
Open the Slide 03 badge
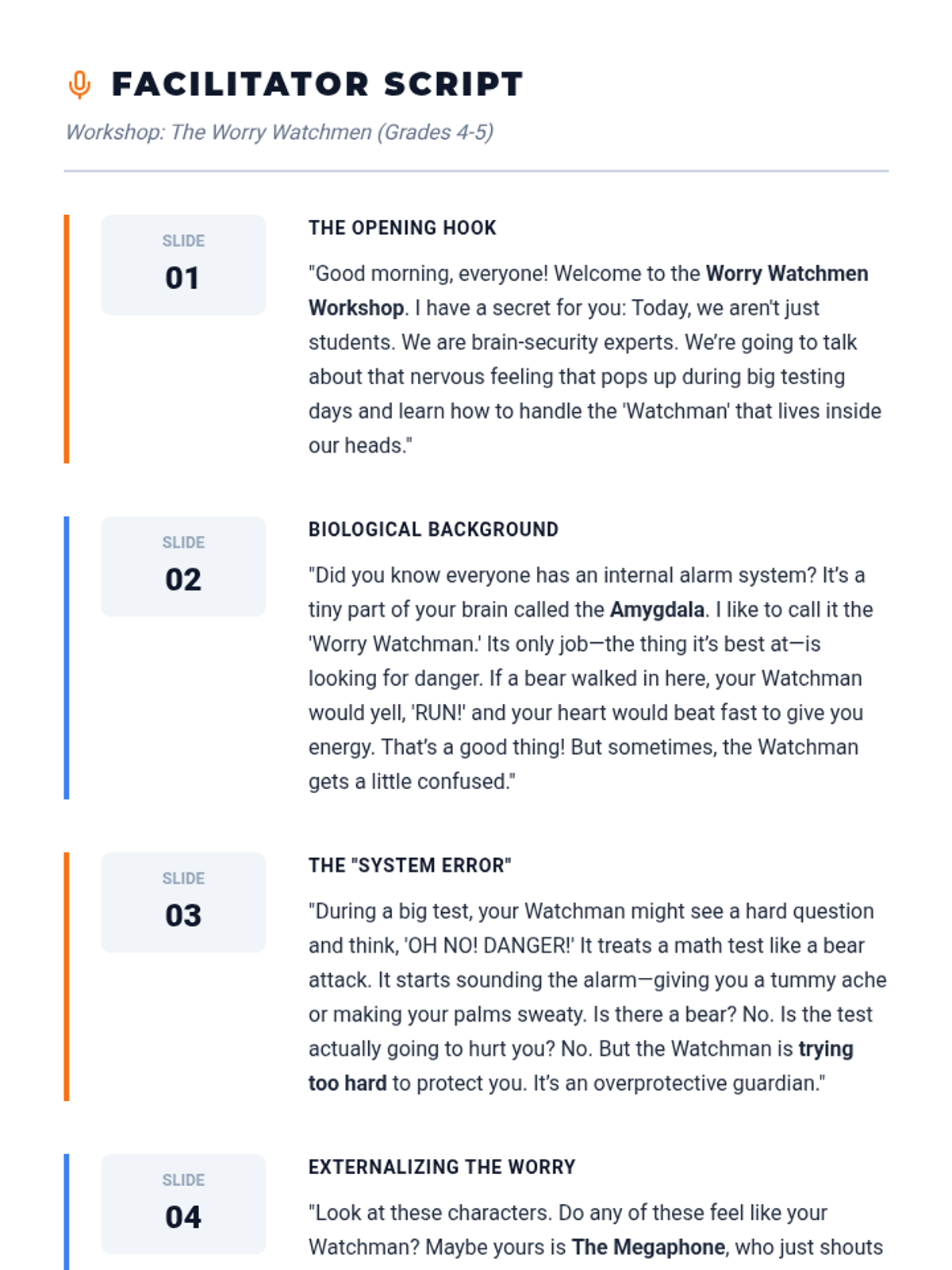(183, 902)
